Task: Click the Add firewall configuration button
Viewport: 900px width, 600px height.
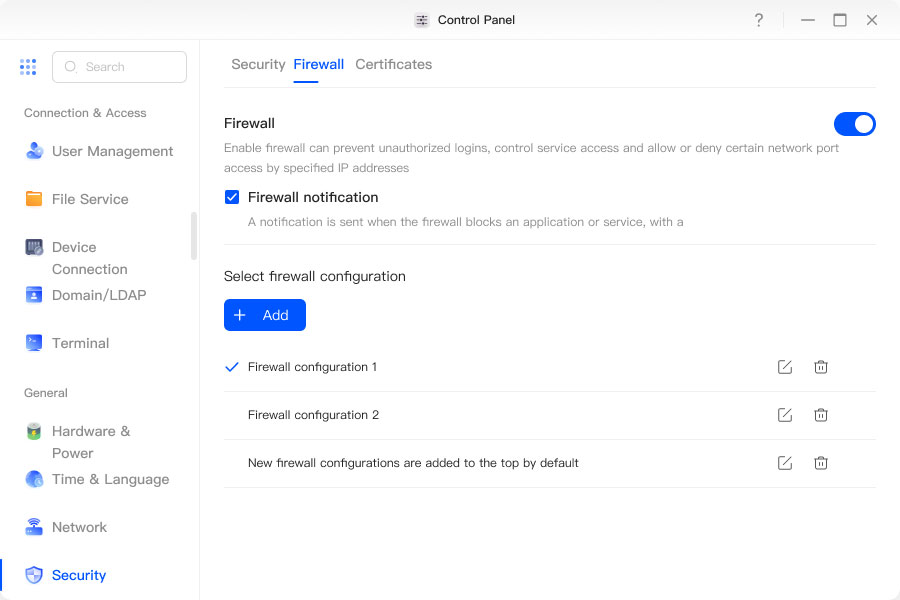Action: coord(264,314)
